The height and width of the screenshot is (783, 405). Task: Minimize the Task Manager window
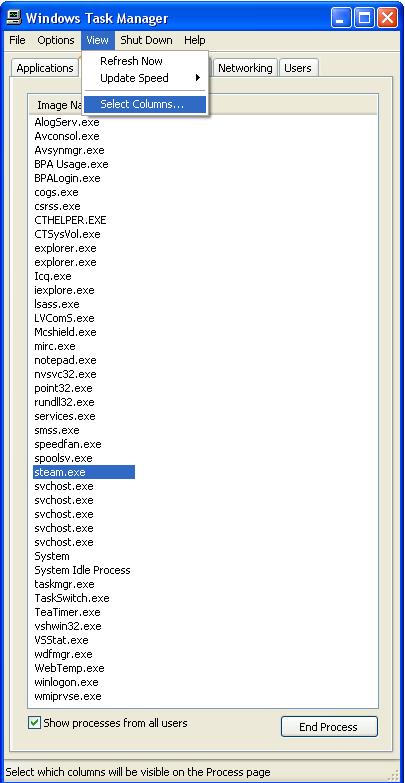click(342, 19)
